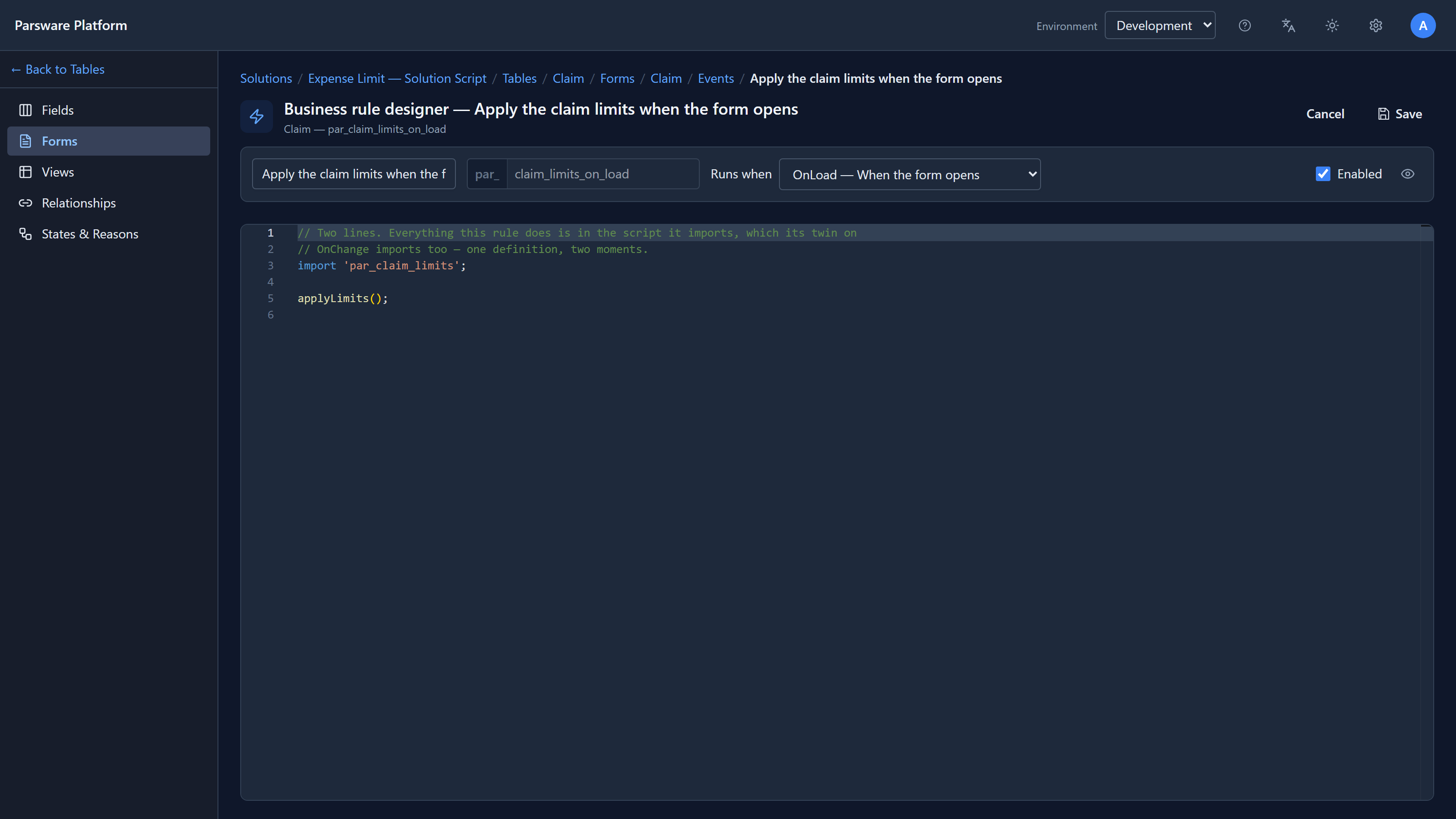1456x819 pixels.
Task: Open Solutions breadcrumb link
Action: 266,79
